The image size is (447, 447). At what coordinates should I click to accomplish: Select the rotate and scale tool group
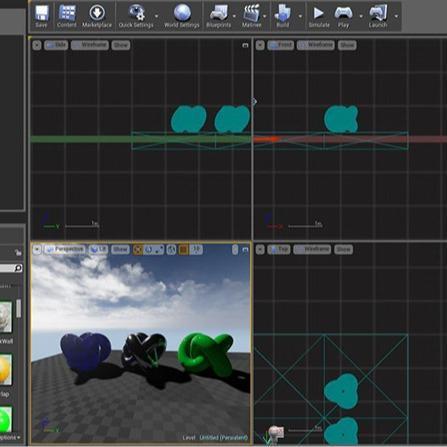tap(154, 249)
